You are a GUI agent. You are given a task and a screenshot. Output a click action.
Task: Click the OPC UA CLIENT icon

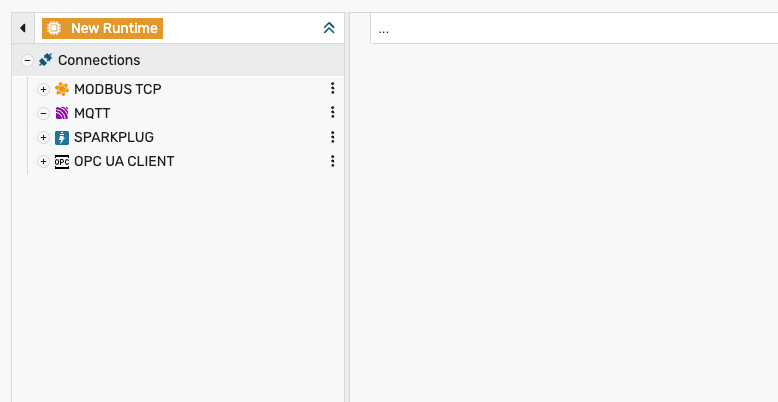[x=62, y=161]
